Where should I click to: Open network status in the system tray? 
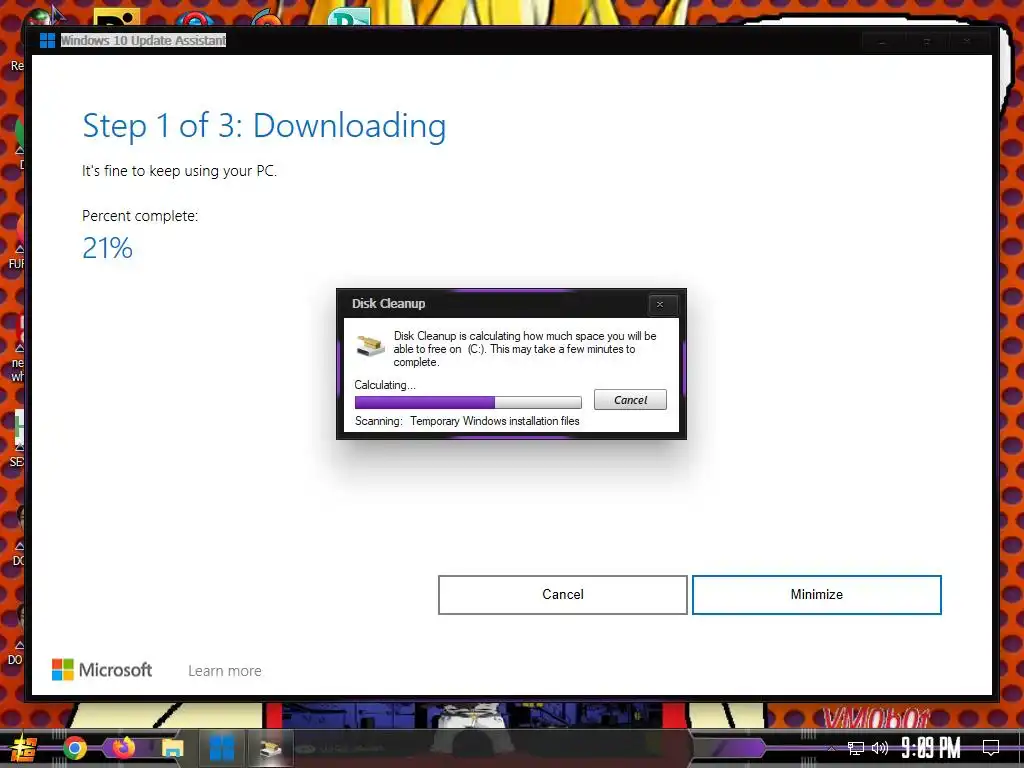click(x=856, y=748)
